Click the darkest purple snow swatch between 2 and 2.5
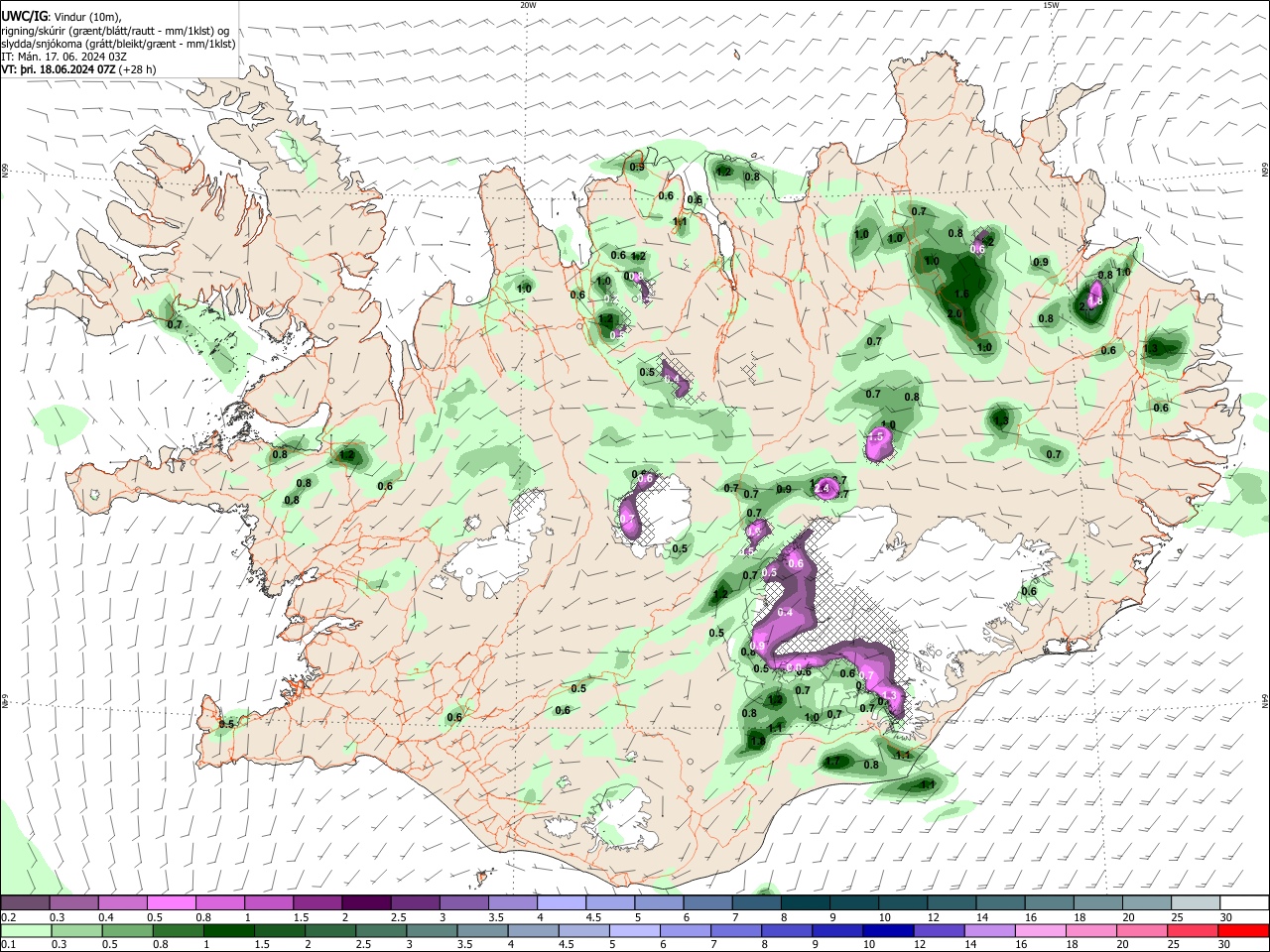 tap(366, 902)
